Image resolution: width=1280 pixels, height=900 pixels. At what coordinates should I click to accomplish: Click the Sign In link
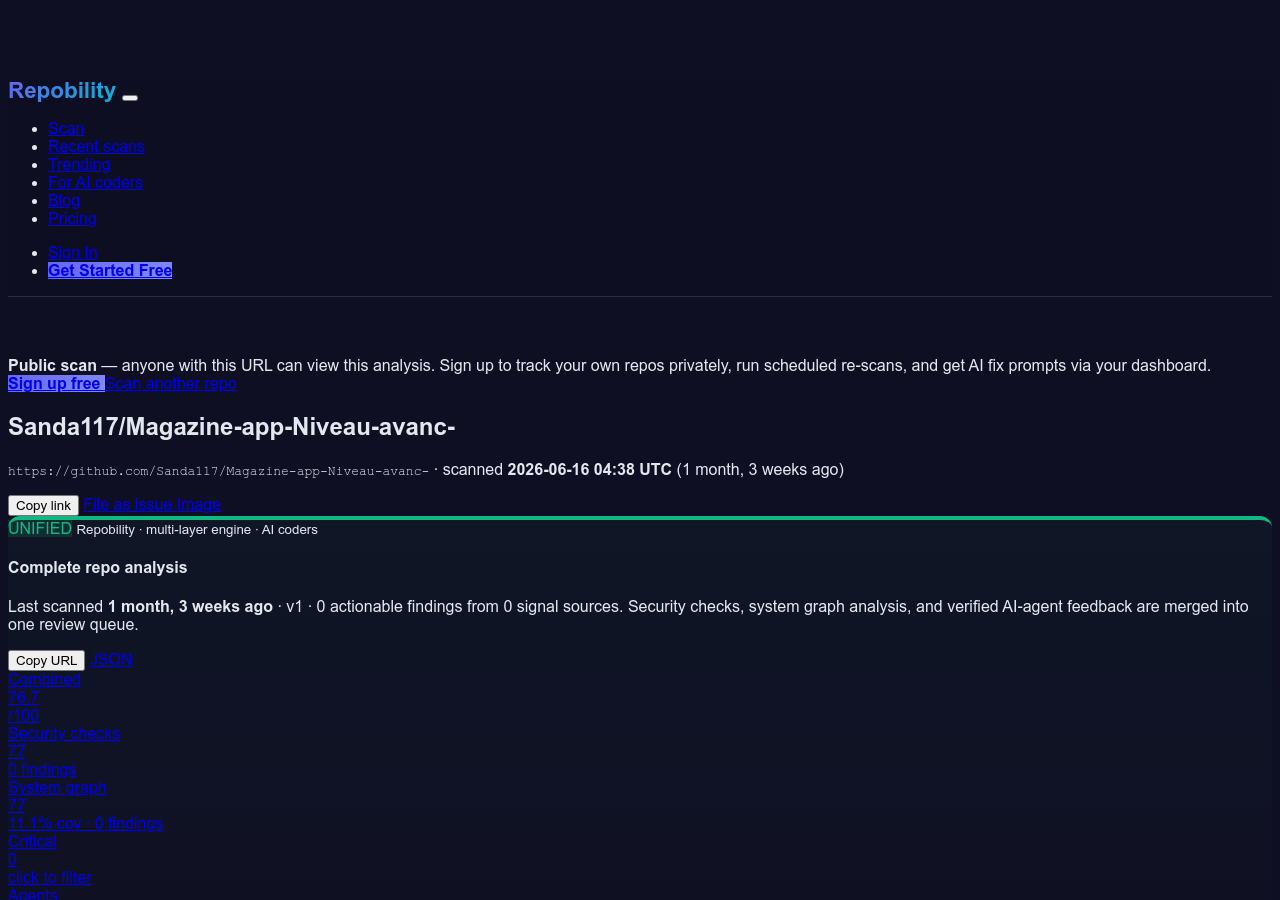click(73, 252)
